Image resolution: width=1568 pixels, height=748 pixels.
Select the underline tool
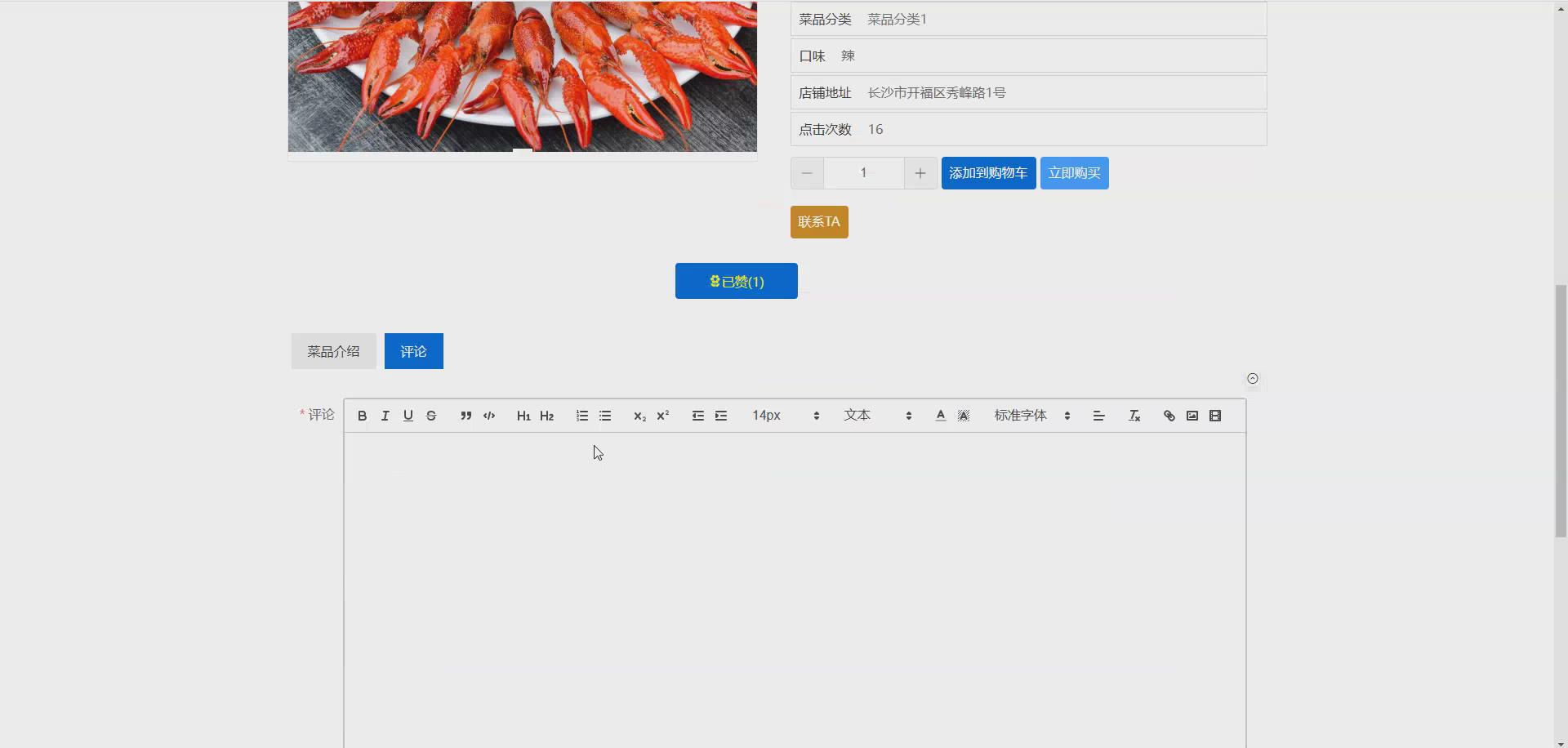pyautogui.click(x=408, y=416)
